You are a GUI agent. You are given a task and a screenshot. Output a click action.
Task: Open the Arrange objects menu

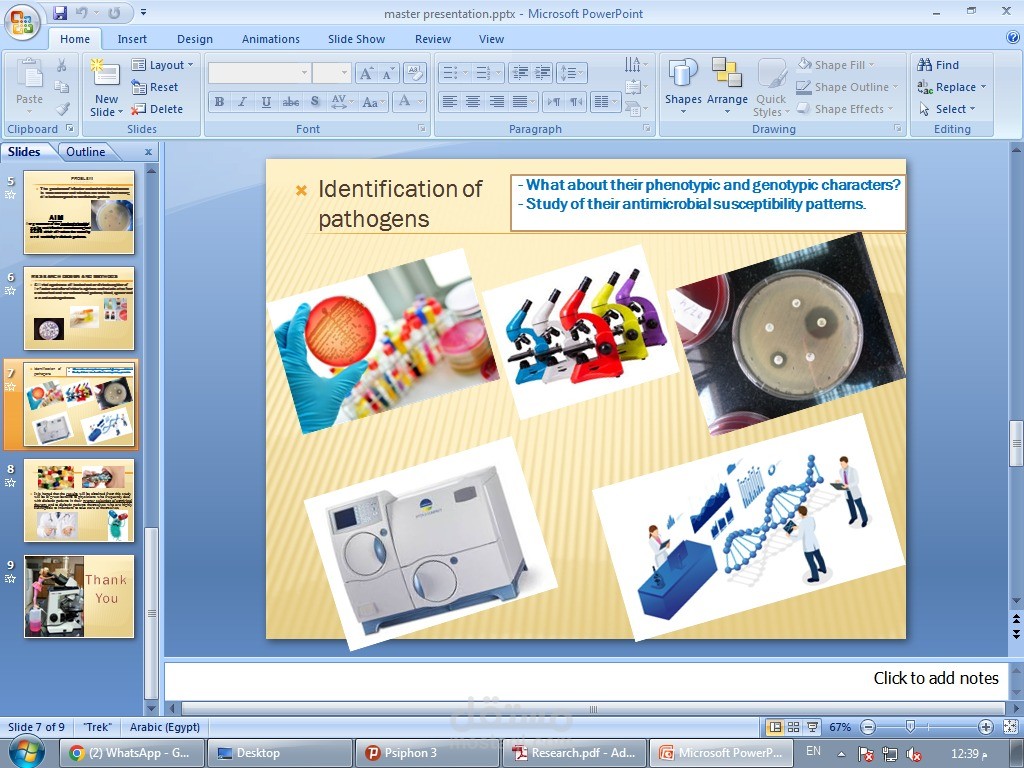(727, 85)
